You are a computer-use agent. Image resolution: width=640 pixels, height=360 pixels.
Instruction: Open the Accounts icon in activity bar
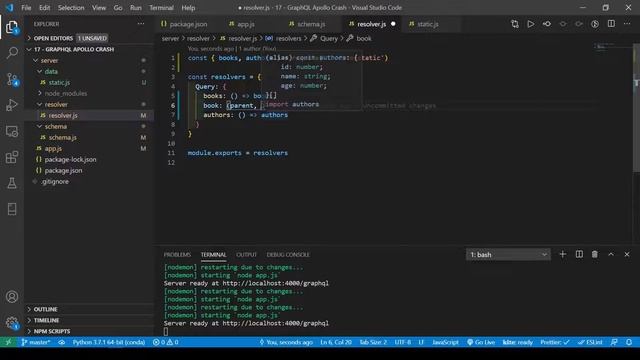click(x=12, y=296)
